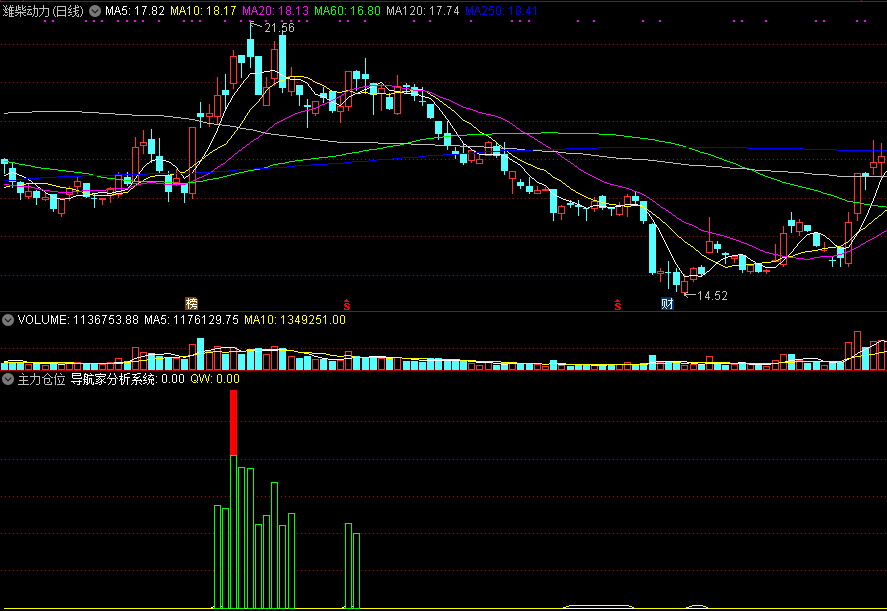887x611 pixels.
Task: Open the dropdown beside 潍柴动力(日线) title
Action: [95, 11]
